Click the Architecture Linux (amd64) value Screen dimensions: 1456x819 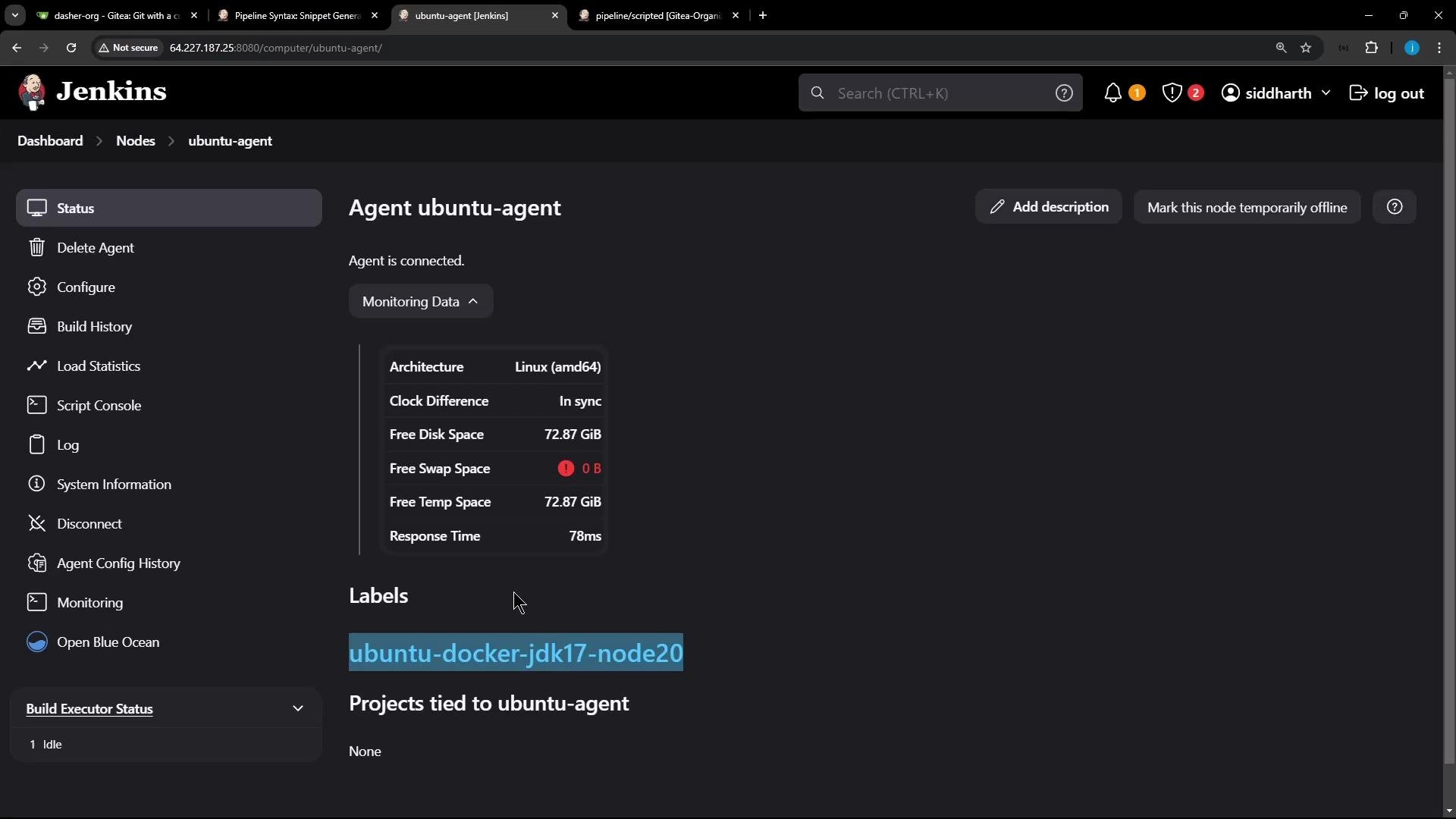[x=557, y=367]
